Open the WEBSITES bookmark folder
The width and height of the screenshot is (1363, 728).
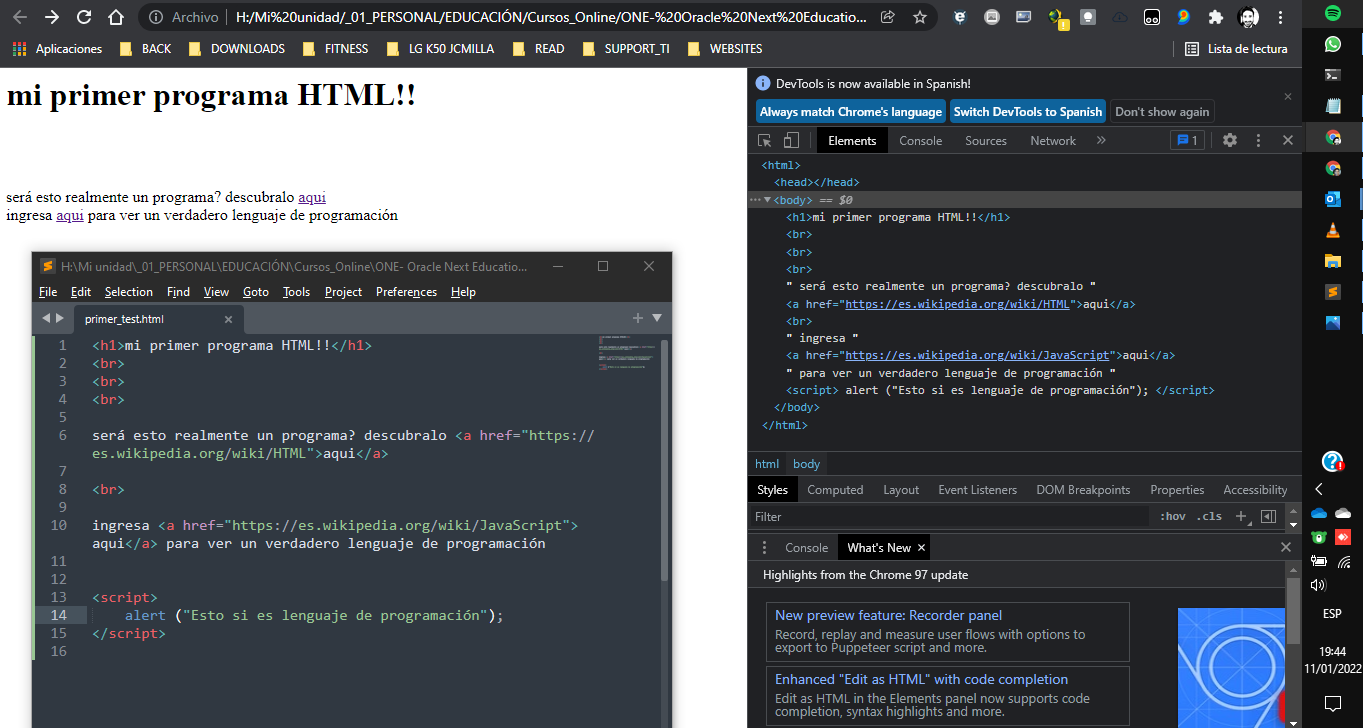pyautogui.click(x=725, y=49)
